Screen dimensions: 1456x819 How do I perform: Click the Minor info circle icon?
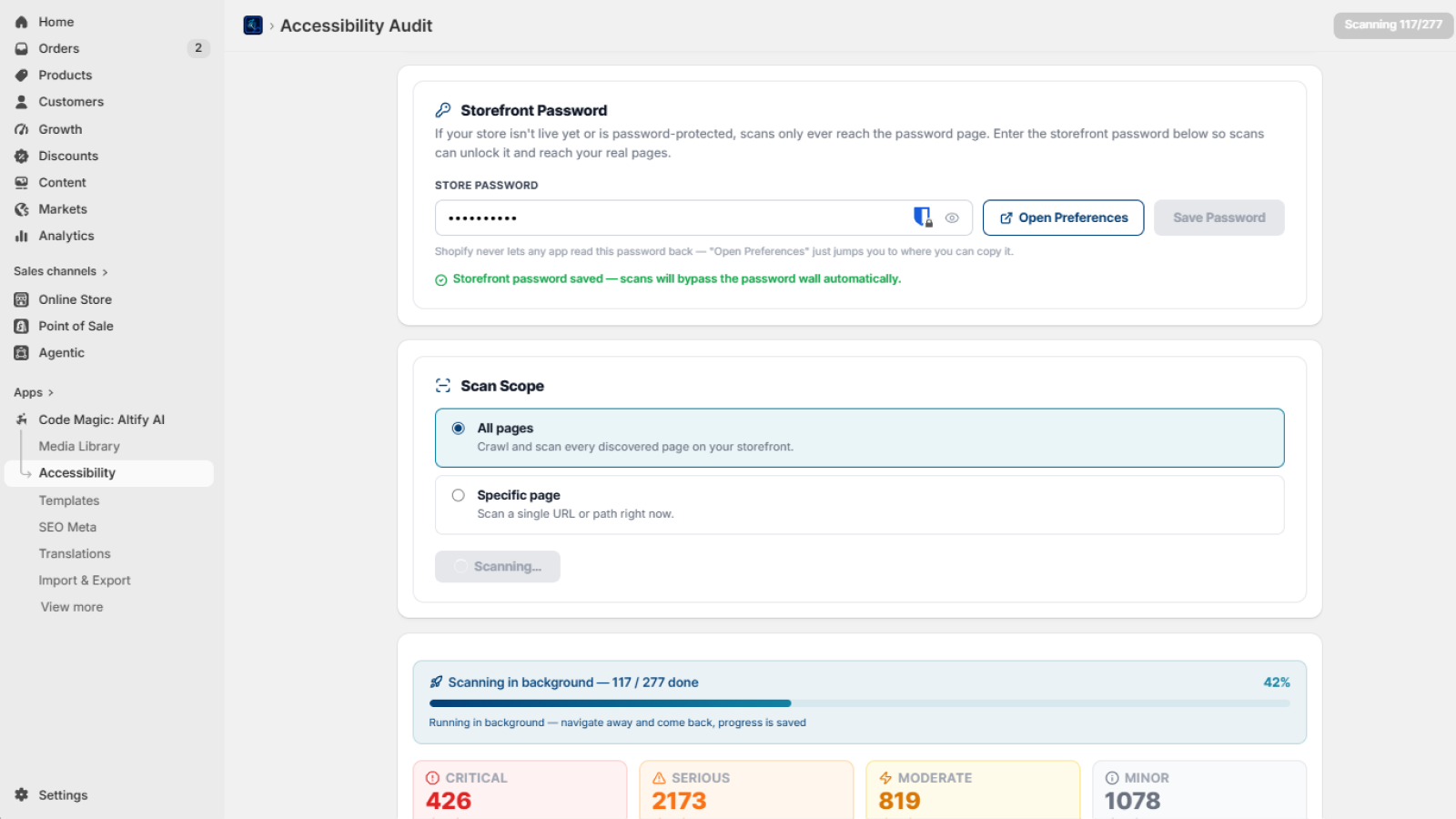point(1112,778)
